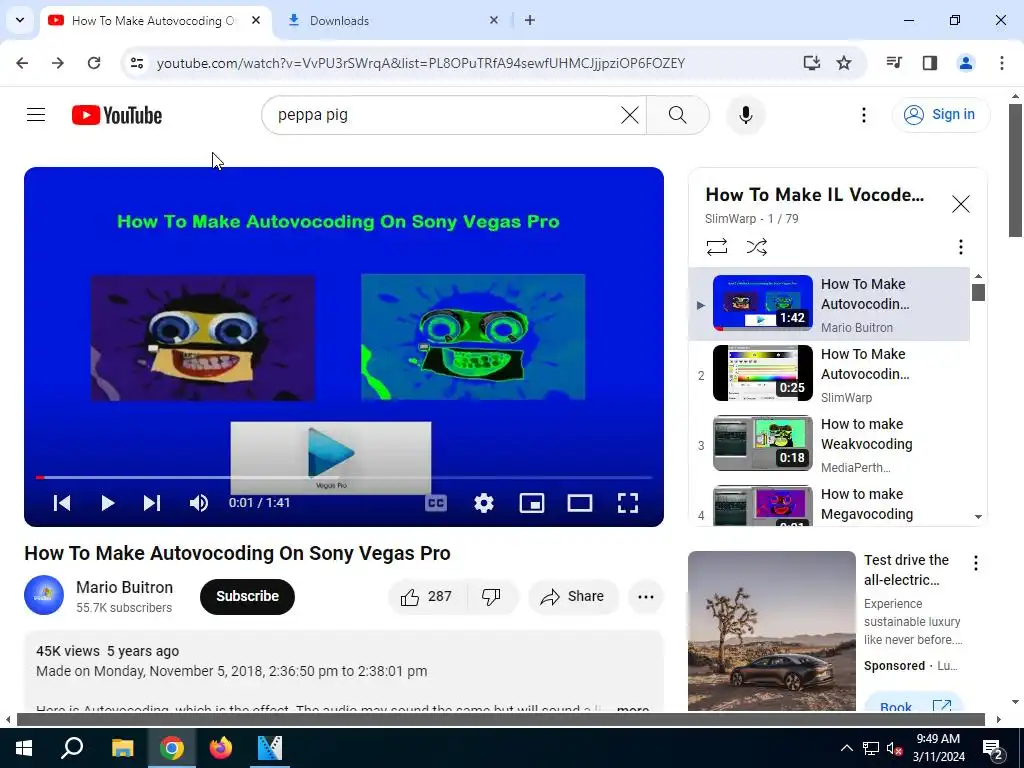Toggle playlist loop
This screenshot has width=1024, height=768.
tap(716, 247)
